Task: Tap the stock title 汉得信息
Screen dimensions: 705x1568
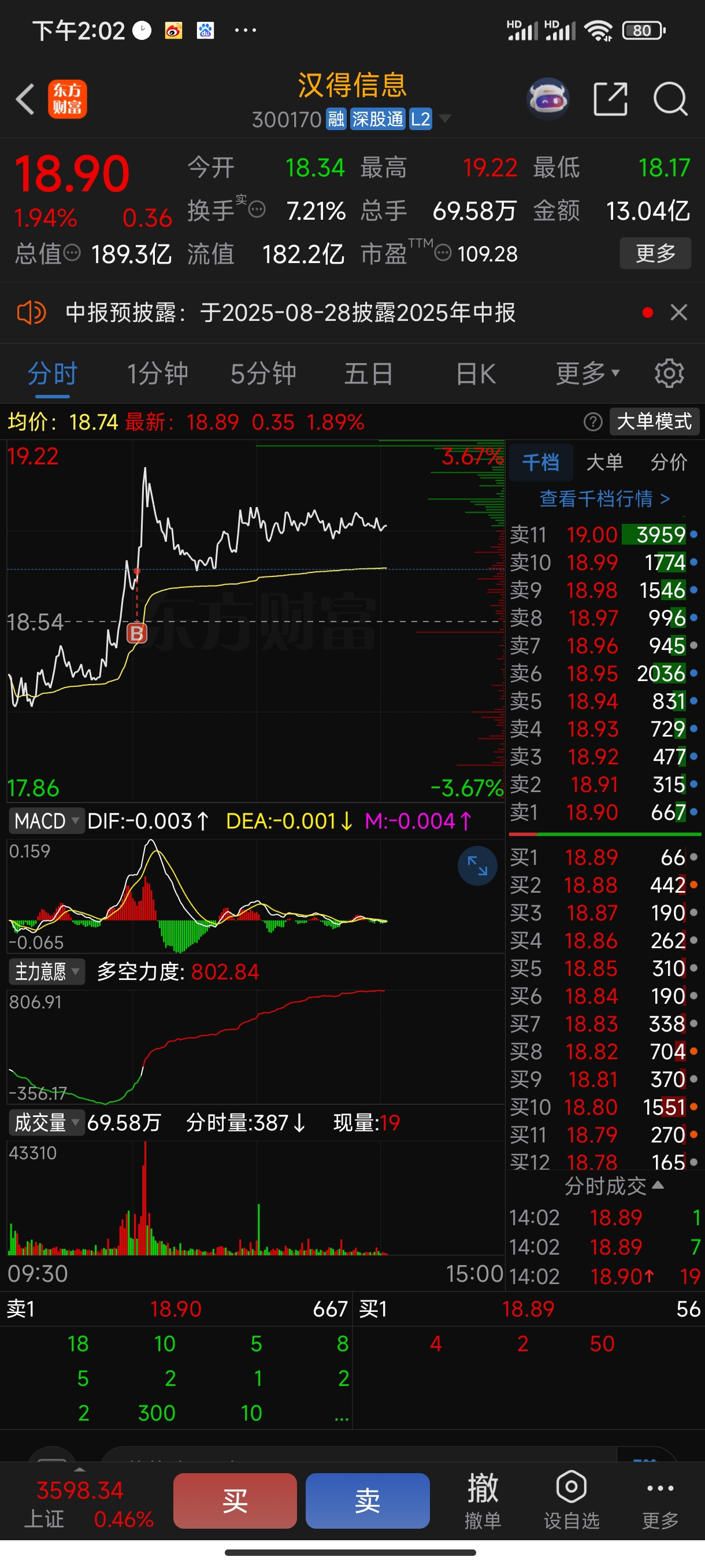Action: 352,85
